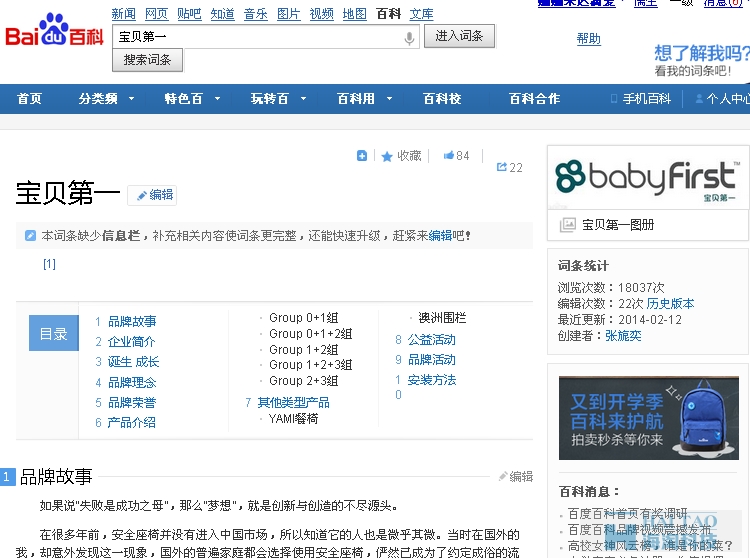Image resolution: width=750 pixels, height=558 pixels.
Task: Switch to the 音乐 search tab
Action: (255, 14)
